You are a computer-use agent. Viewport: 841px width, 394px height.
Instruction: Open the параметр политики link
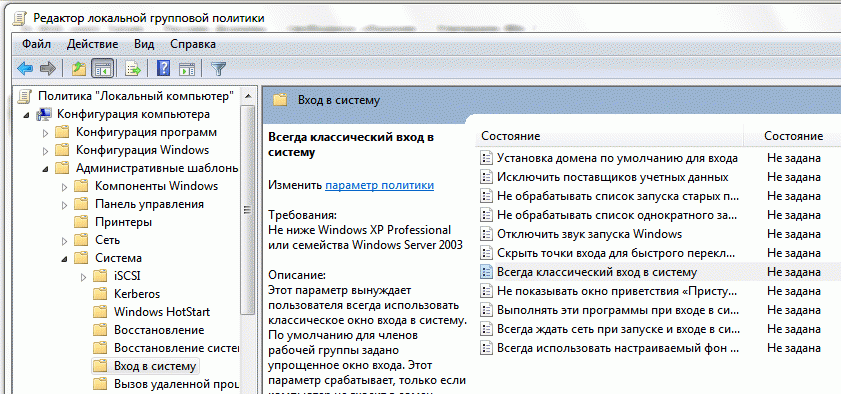pos(379,185)
